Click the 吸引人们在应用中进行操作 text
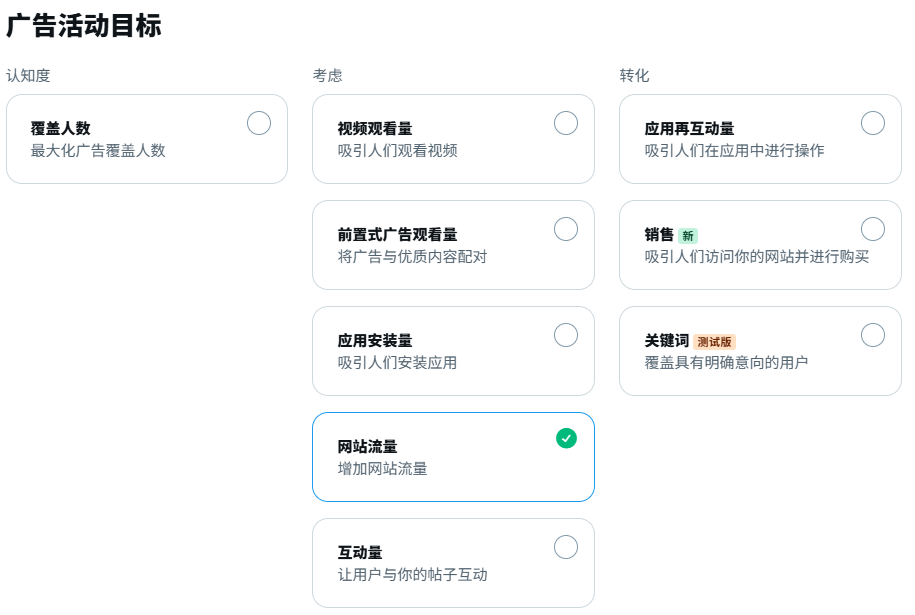The image size is (915, 615). tap(734, 151)
